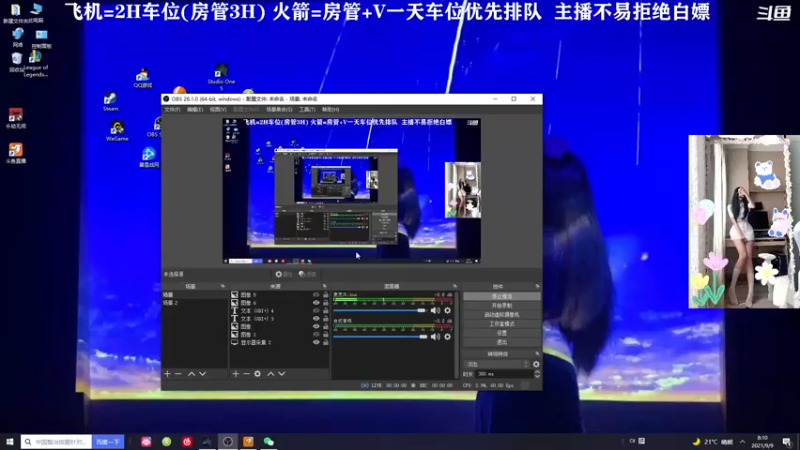The image size is (800, 450).
Task: Move the selected scene up
Action: (191, 374)
